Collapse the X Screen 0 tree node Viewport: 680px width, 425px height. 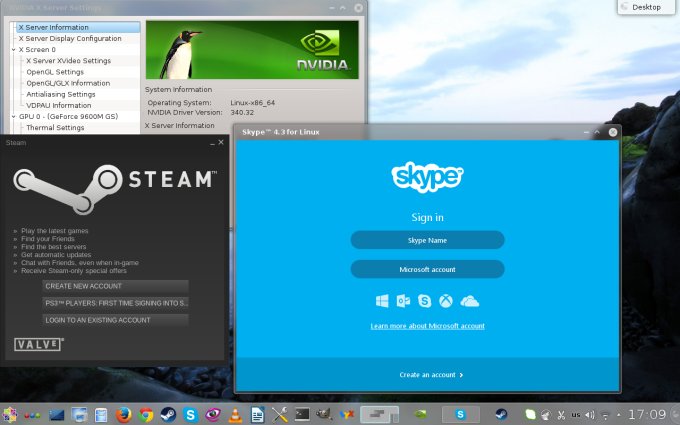click(14, 49)
